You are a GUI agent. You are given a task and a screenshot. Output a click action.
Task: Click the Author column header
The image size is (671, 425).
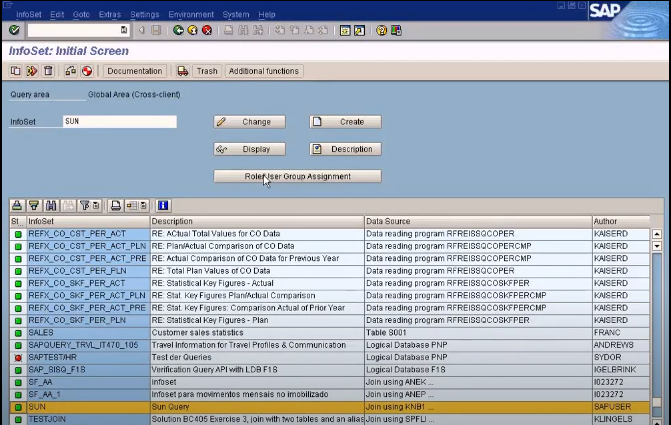[x=621, y=221]
